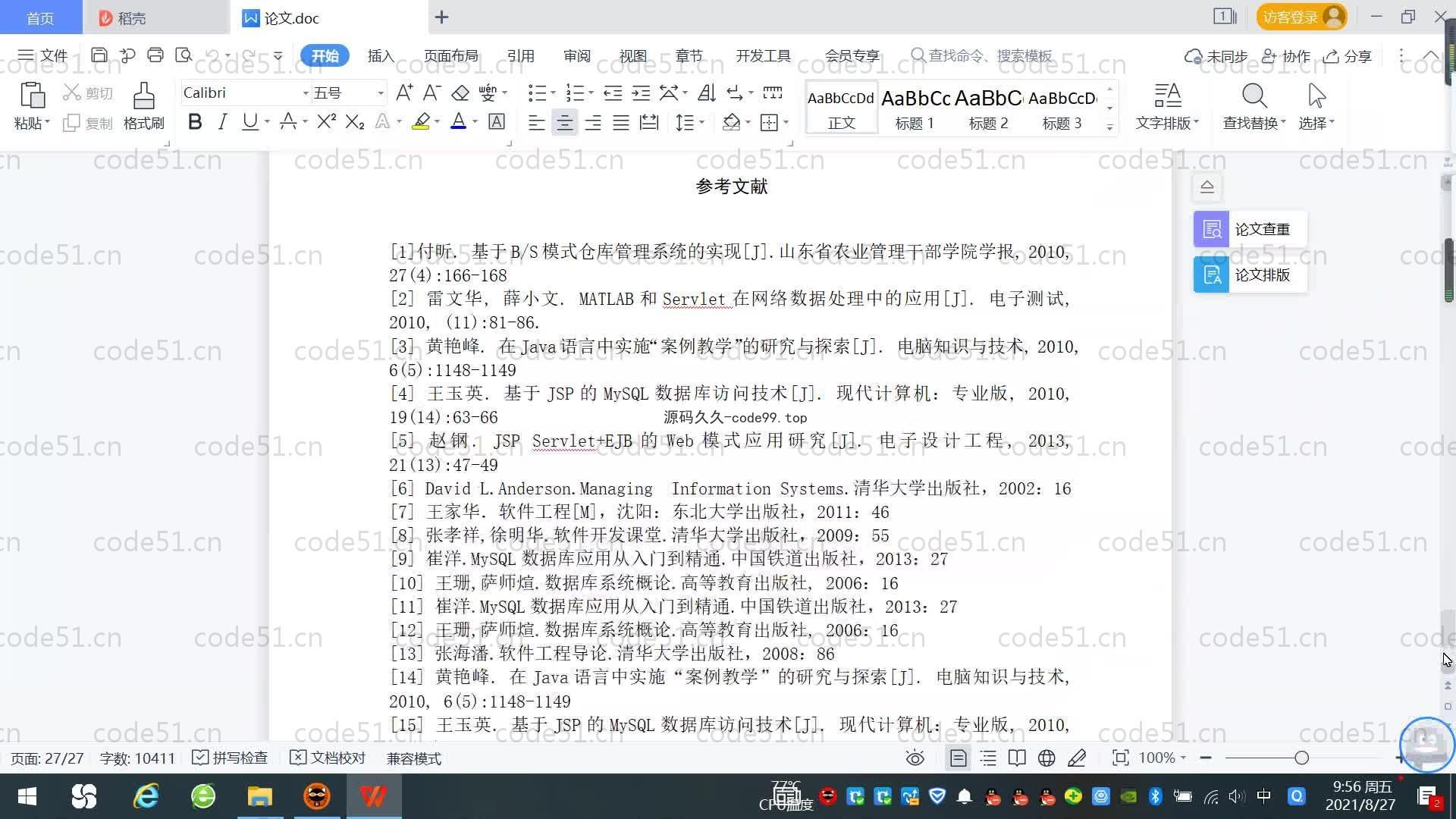Click the search command box (查找命令)
Image resolution: width=1456 pixels, height=819 pixels.
pyautogui.click(x=983, y=56)
